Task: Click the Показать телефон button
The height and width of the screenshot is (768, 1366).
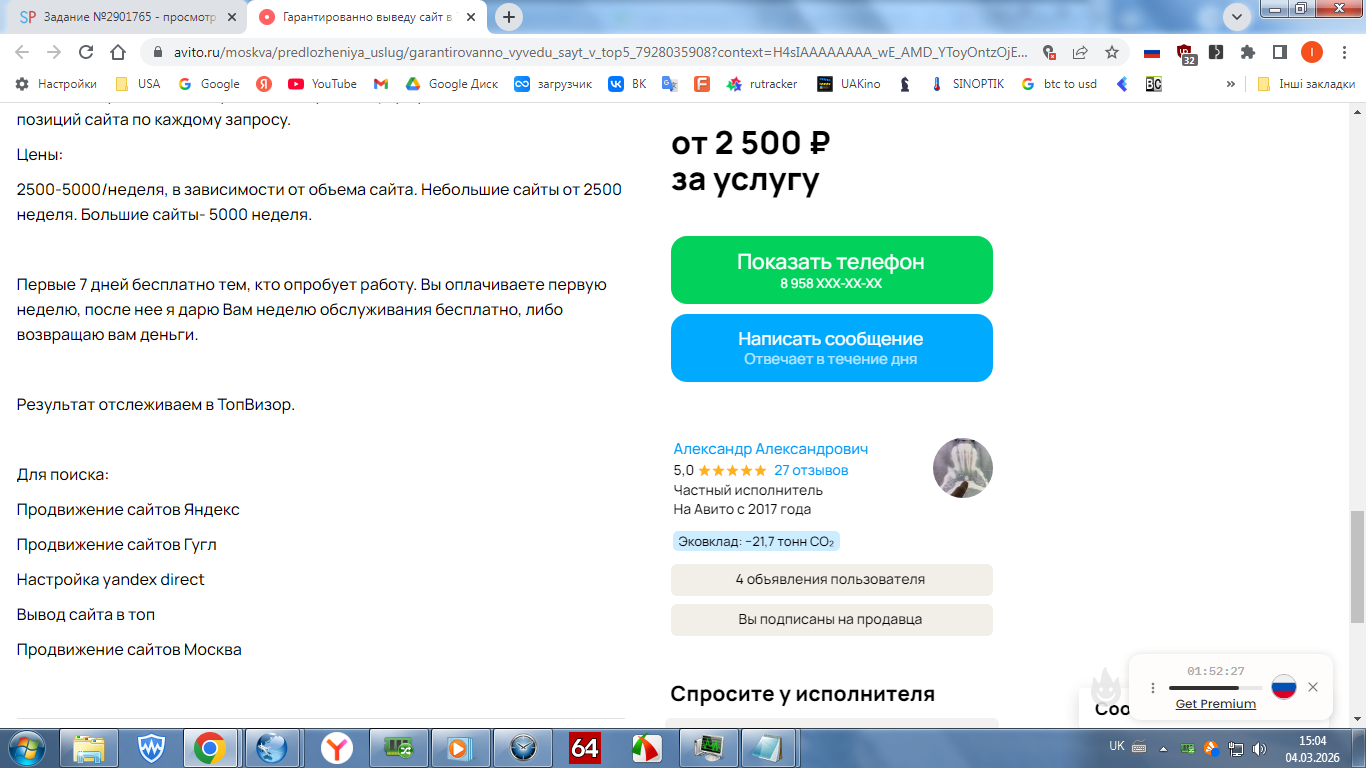Action: (832, 270)
